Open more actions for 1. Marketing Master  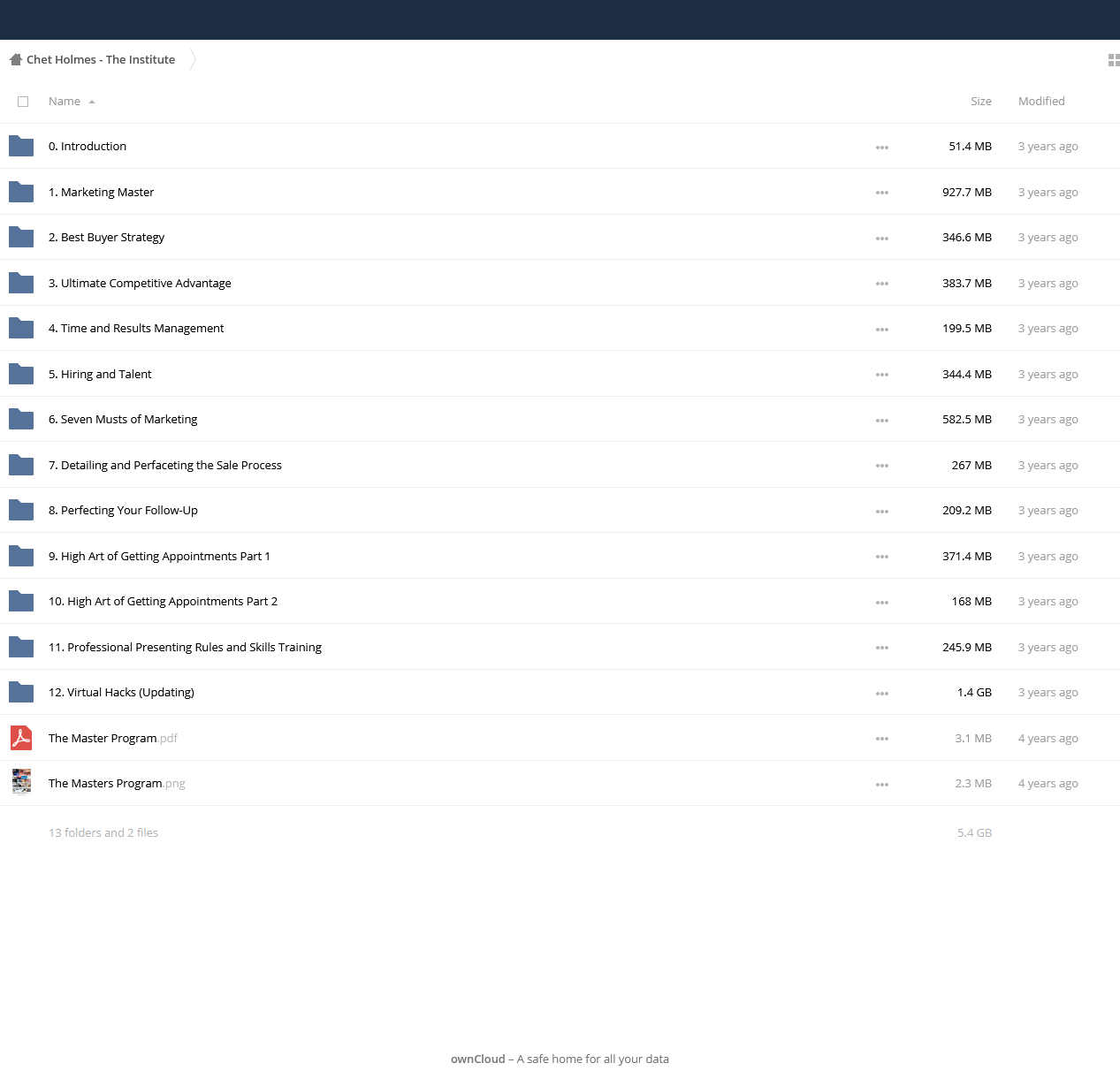[x=882, y=193]
